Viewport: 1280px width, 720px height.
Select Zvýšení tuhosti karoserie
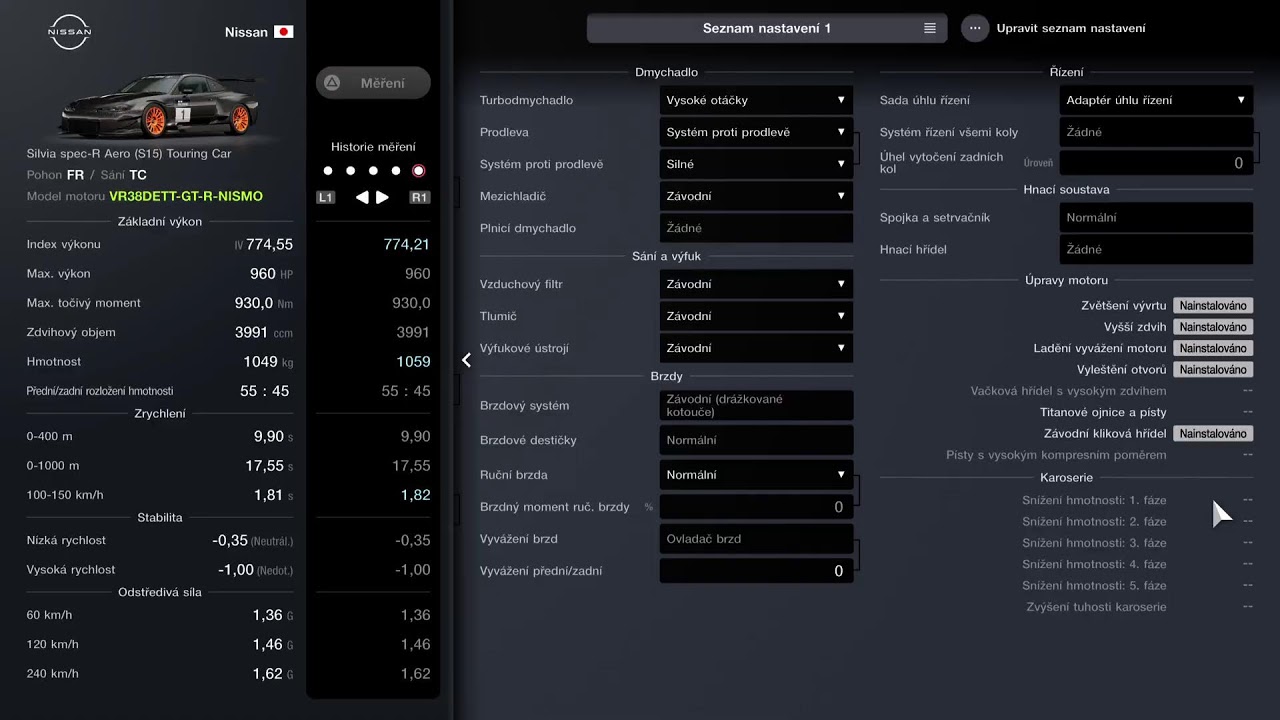pyautogui.click(x=1096, y=607)
